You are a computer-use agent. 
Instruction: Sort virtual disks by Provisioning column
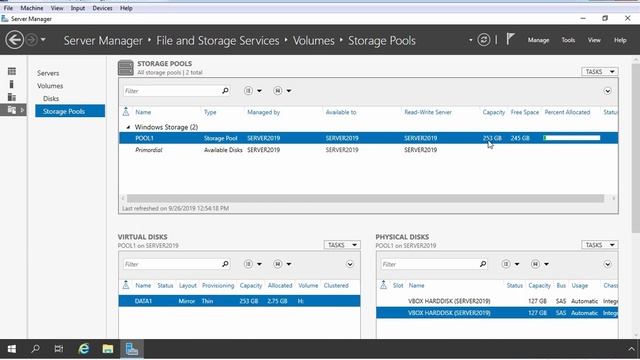218,286
